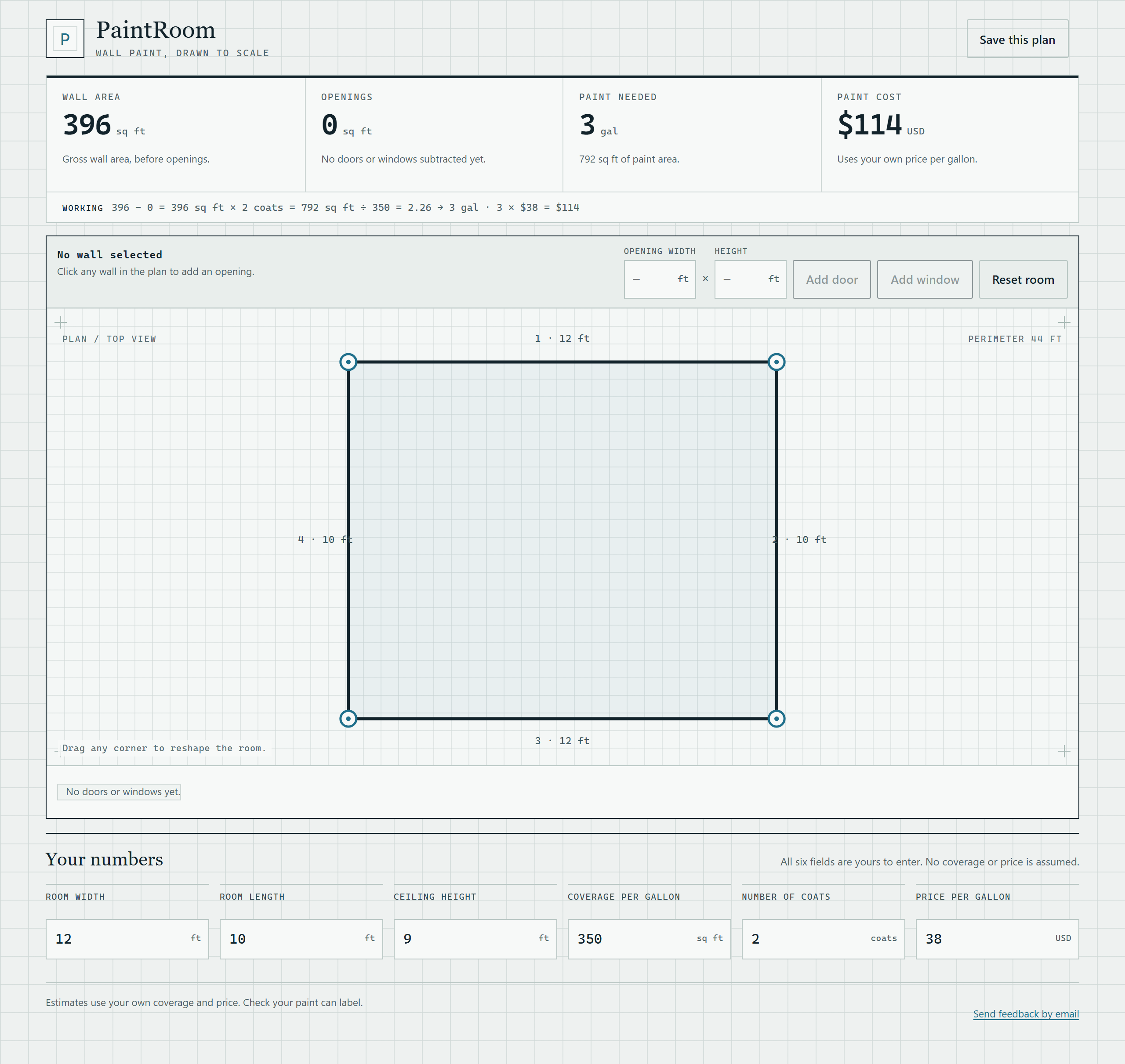Select the bottom-left corner handle of room

click(348, 719)
